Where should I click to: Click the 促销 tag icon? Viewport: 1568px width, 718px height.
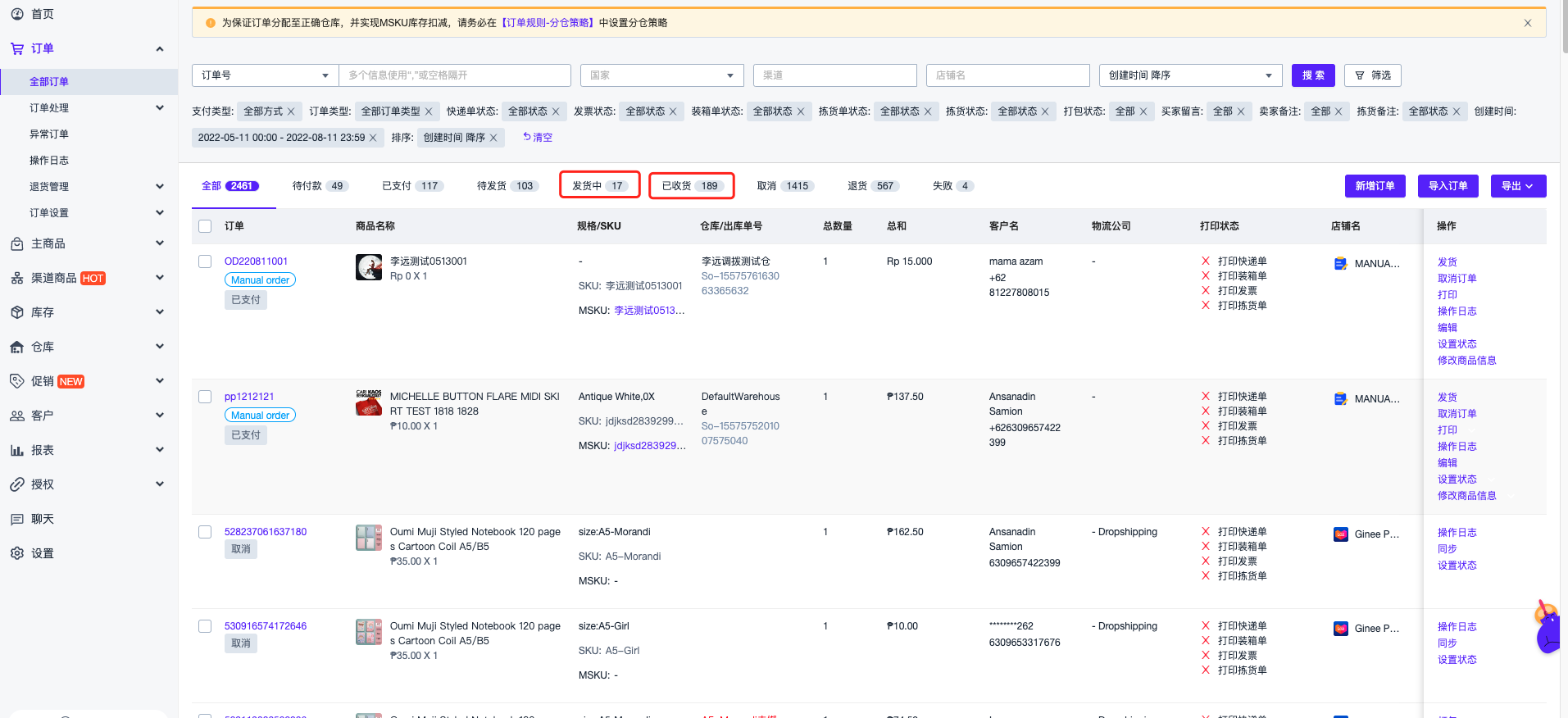[17, 381]
